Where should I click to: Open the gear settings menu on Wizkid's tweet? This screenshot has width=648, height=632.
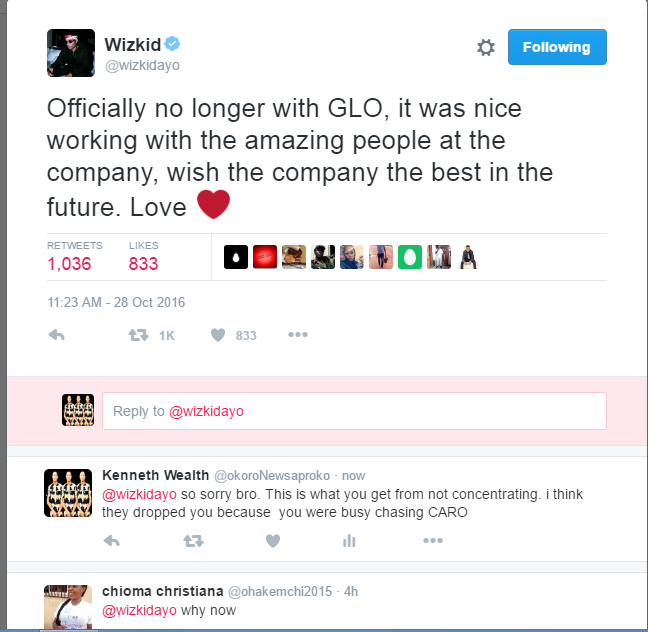[x=486, y=48]
